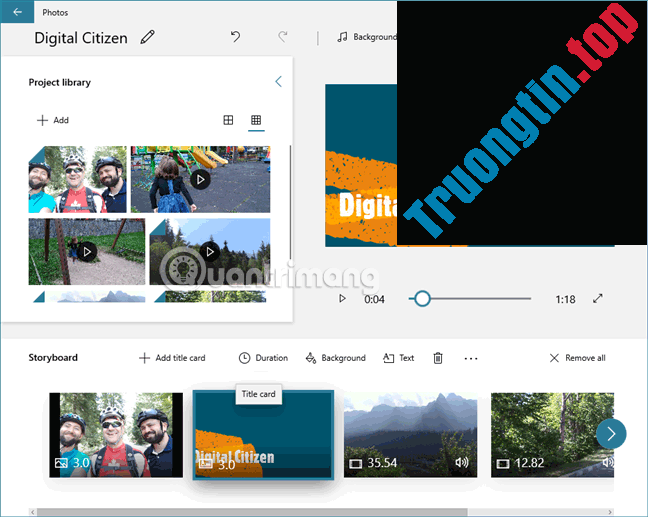Switch library to small grid view

point(256,120)
